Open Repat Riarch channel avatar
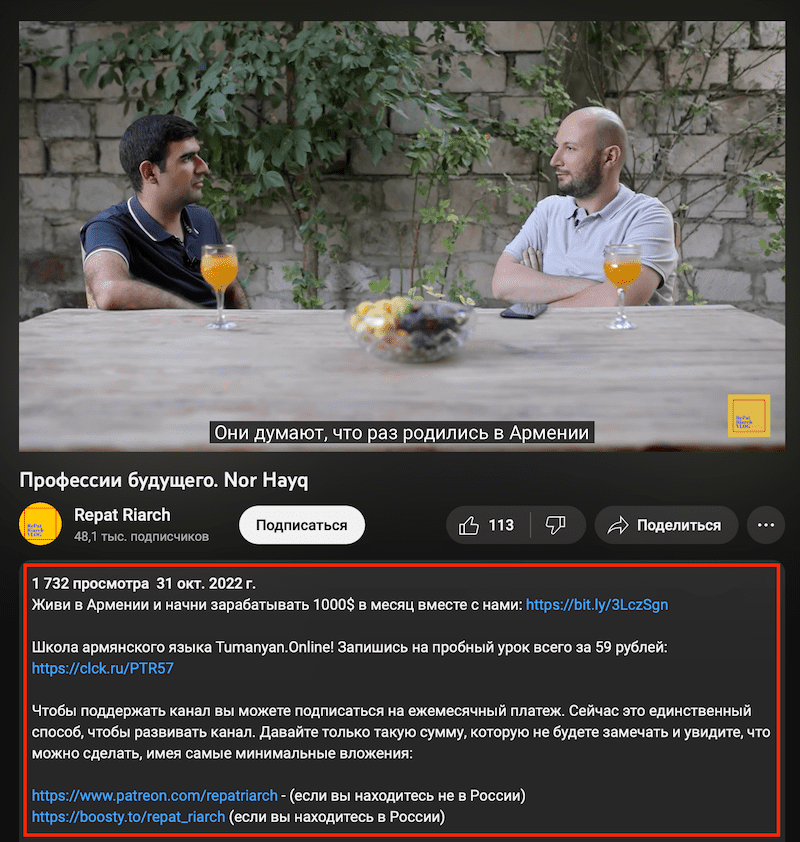Viewport: 800px width, 842px height. pyautogui.click(x=40, y=524)
